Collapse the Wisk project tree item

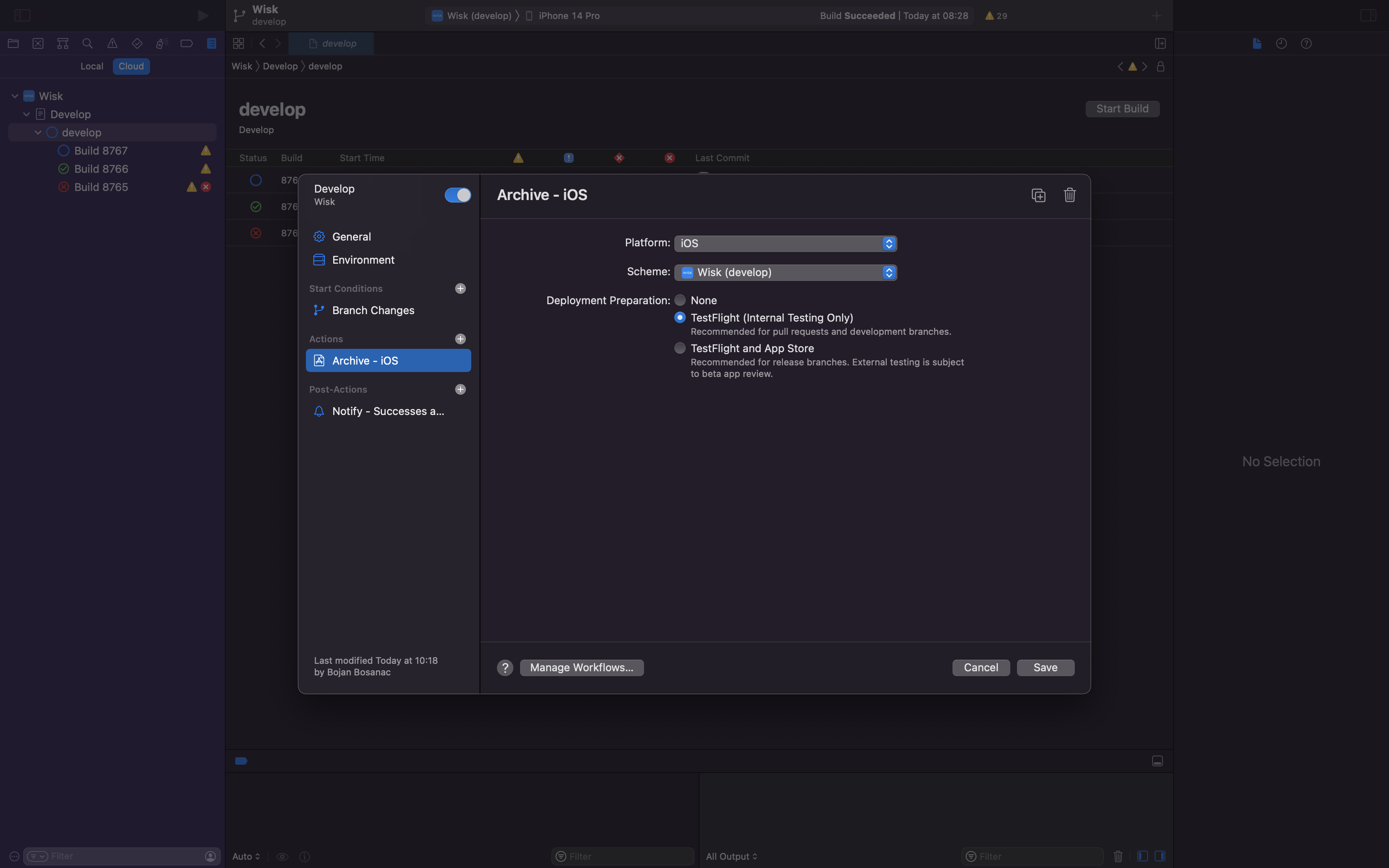tap(15, 96)
